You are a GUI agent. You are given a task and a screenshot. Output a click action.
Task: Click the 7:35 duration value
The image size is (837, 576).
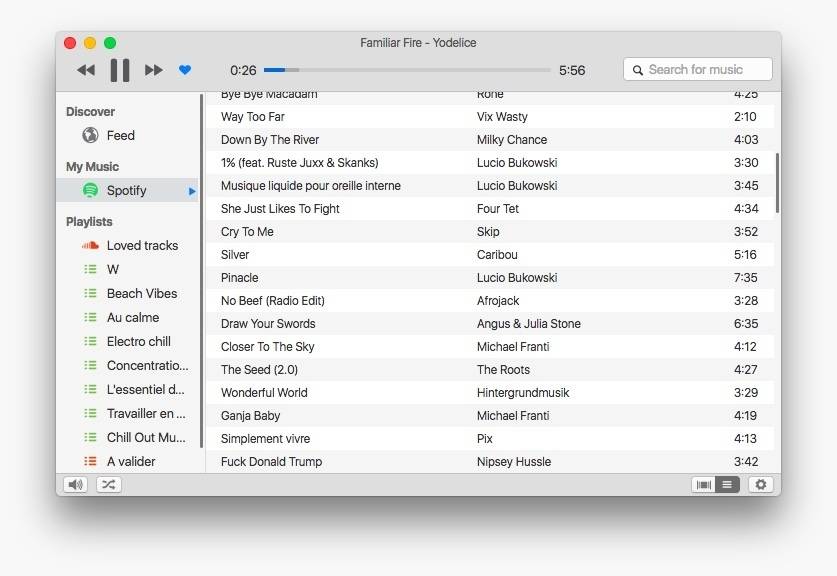(745, 278)
